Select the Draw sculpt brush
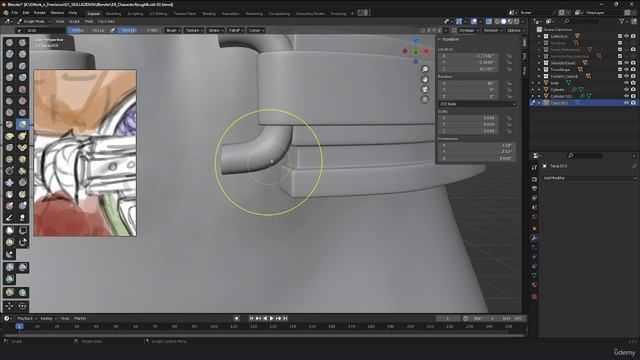This screenshot has height=360, width=640. [10, 42]
